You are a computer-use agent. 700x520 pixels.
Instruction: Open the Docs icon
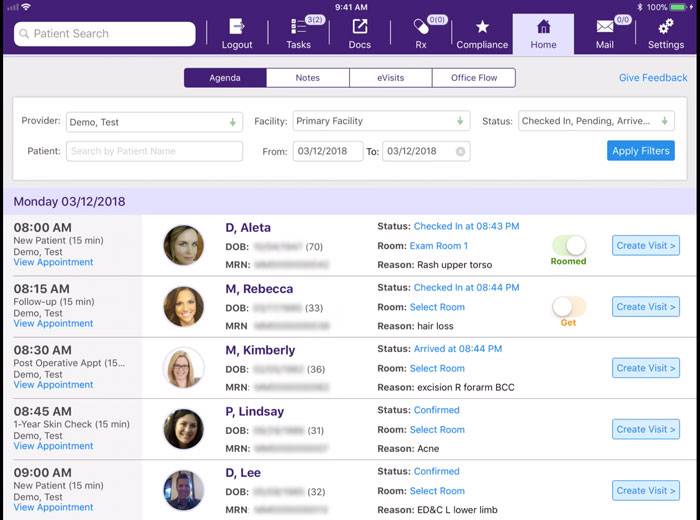click(360, 26)
